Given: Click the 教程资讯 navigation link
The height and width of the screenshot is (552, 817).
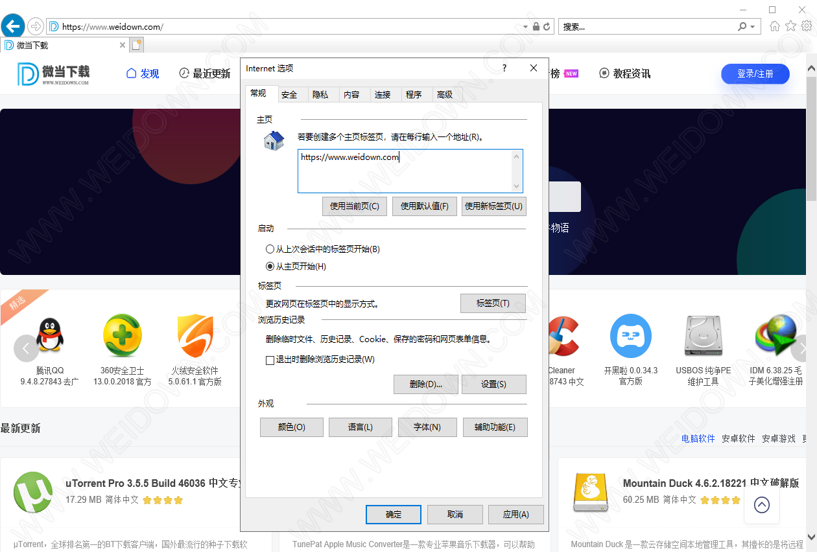Looking at the screenshot, I should (625, 73).
